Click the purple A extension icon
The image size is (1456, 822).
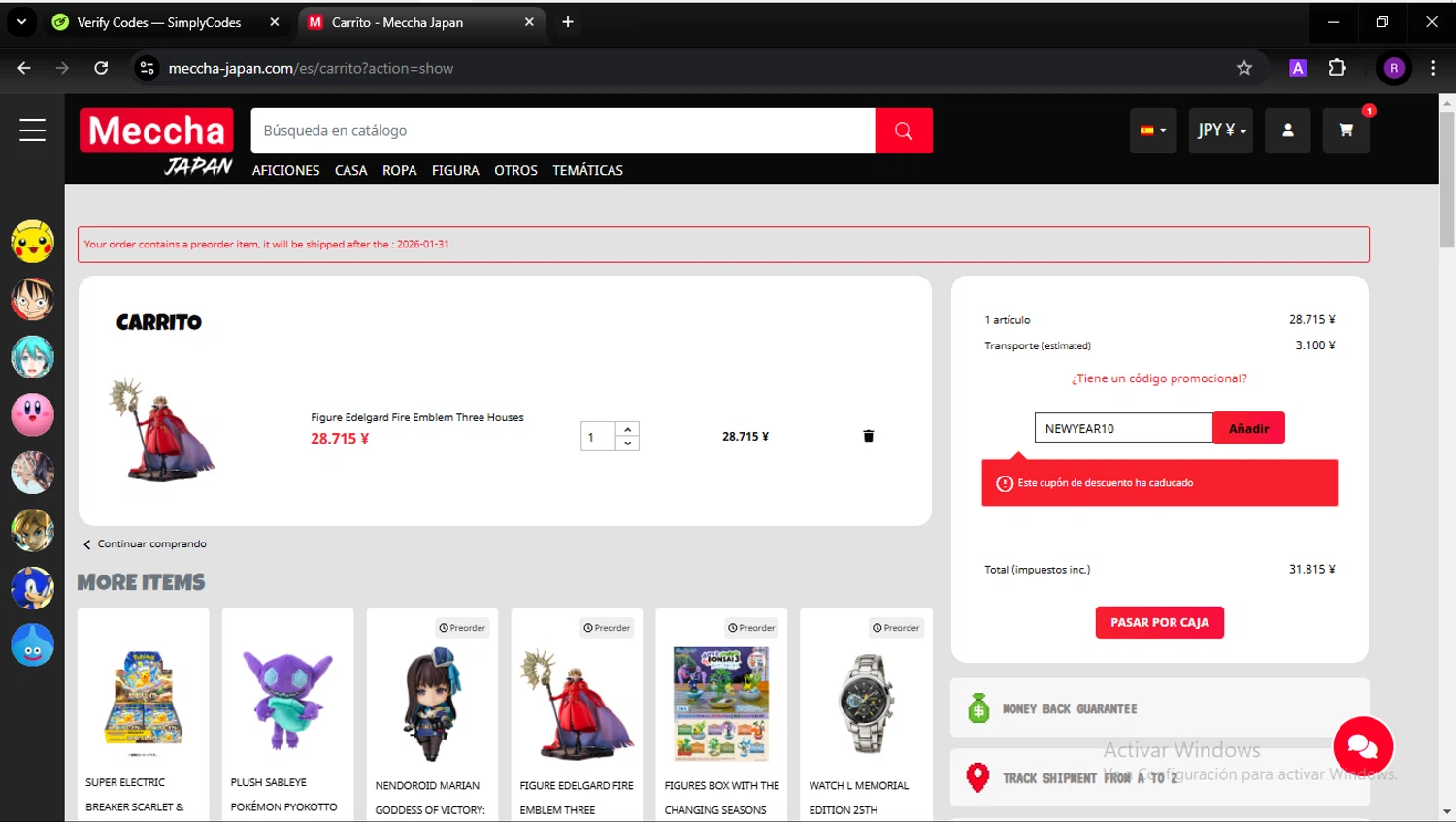point(1298,68)
